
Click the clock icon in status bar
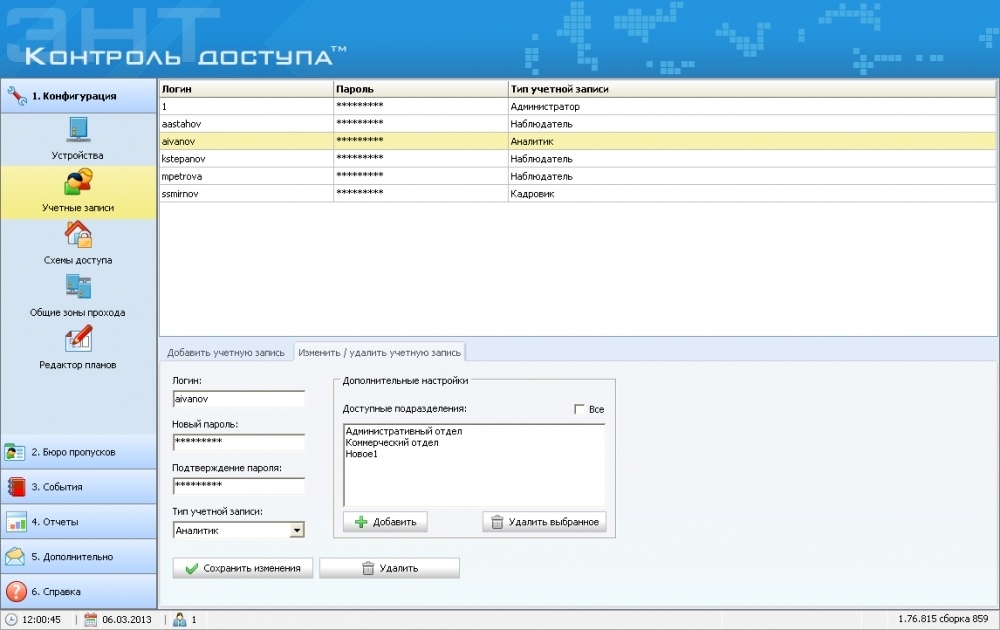pyautogui.click(x=11, y=619)
